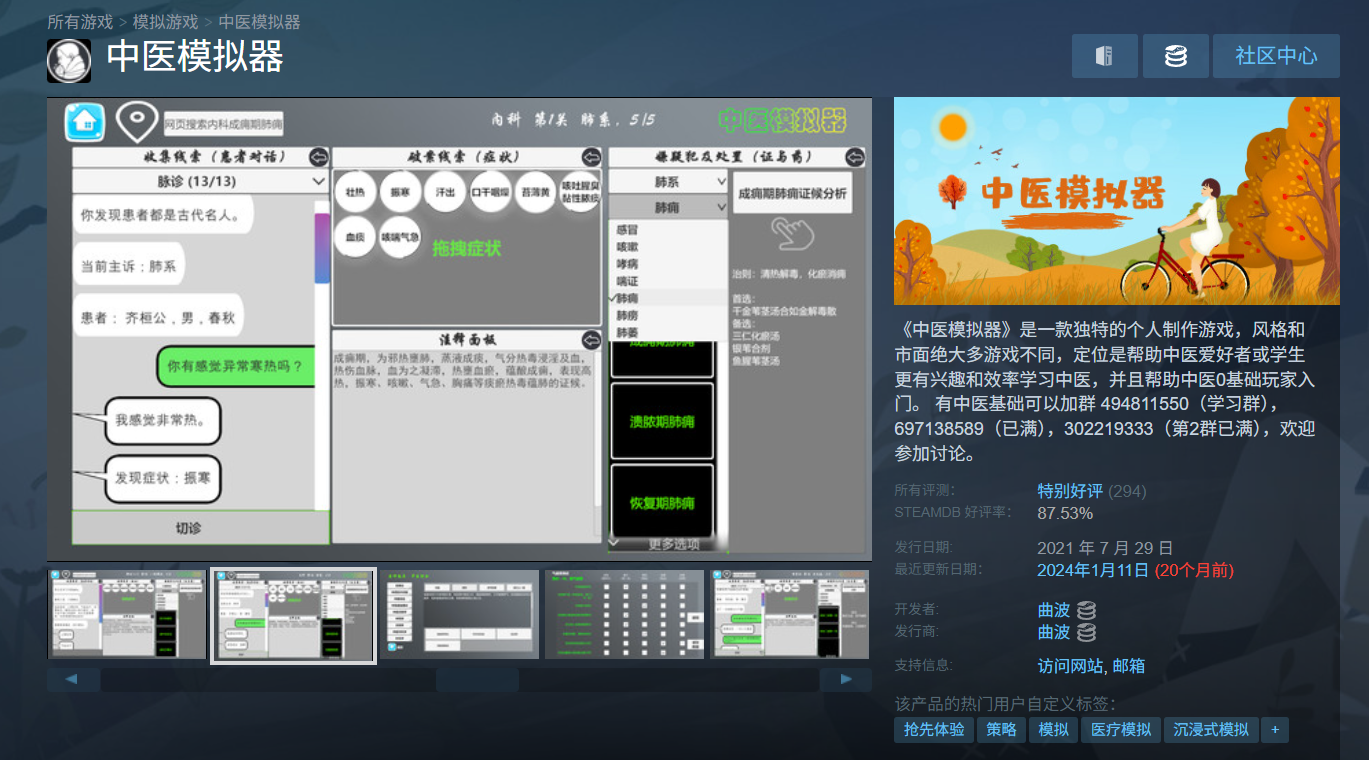
Task: Click back arrow on 嫌疑犯及处置 panel header
Action: pos(855,157)
